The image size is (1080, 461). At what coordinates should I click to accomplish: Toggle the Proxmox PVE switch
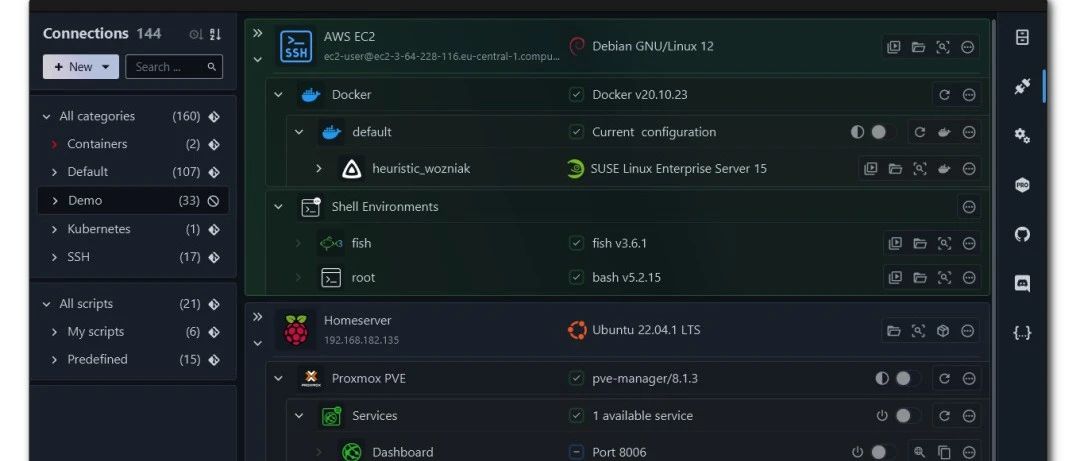tap(908, 378)
